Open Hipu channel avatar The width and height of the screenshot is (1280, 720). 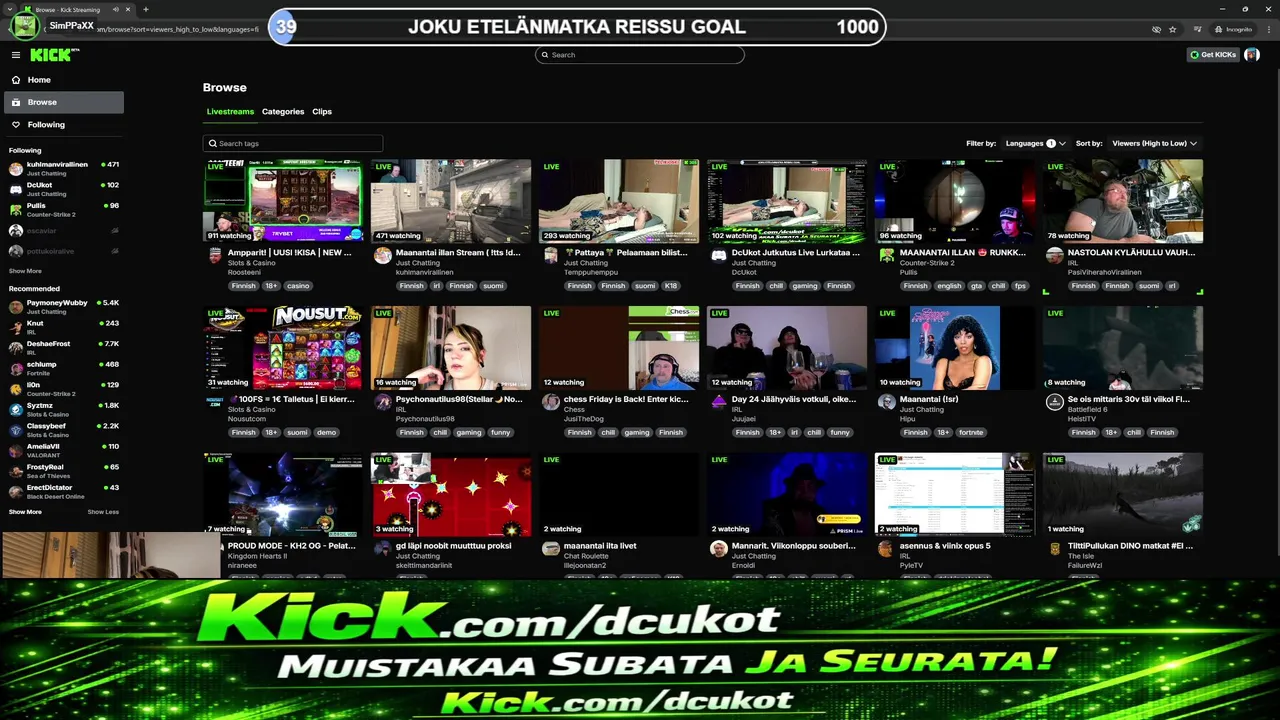tap(886, 402)
